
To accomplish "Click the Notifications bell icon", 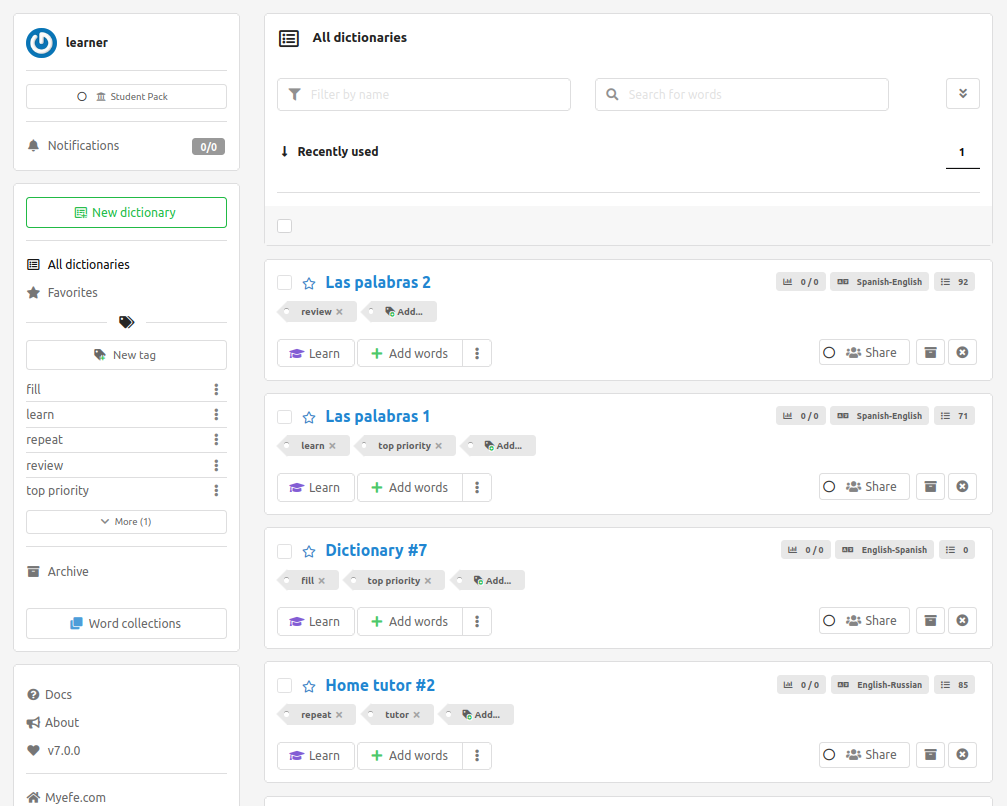I will 34,146.
